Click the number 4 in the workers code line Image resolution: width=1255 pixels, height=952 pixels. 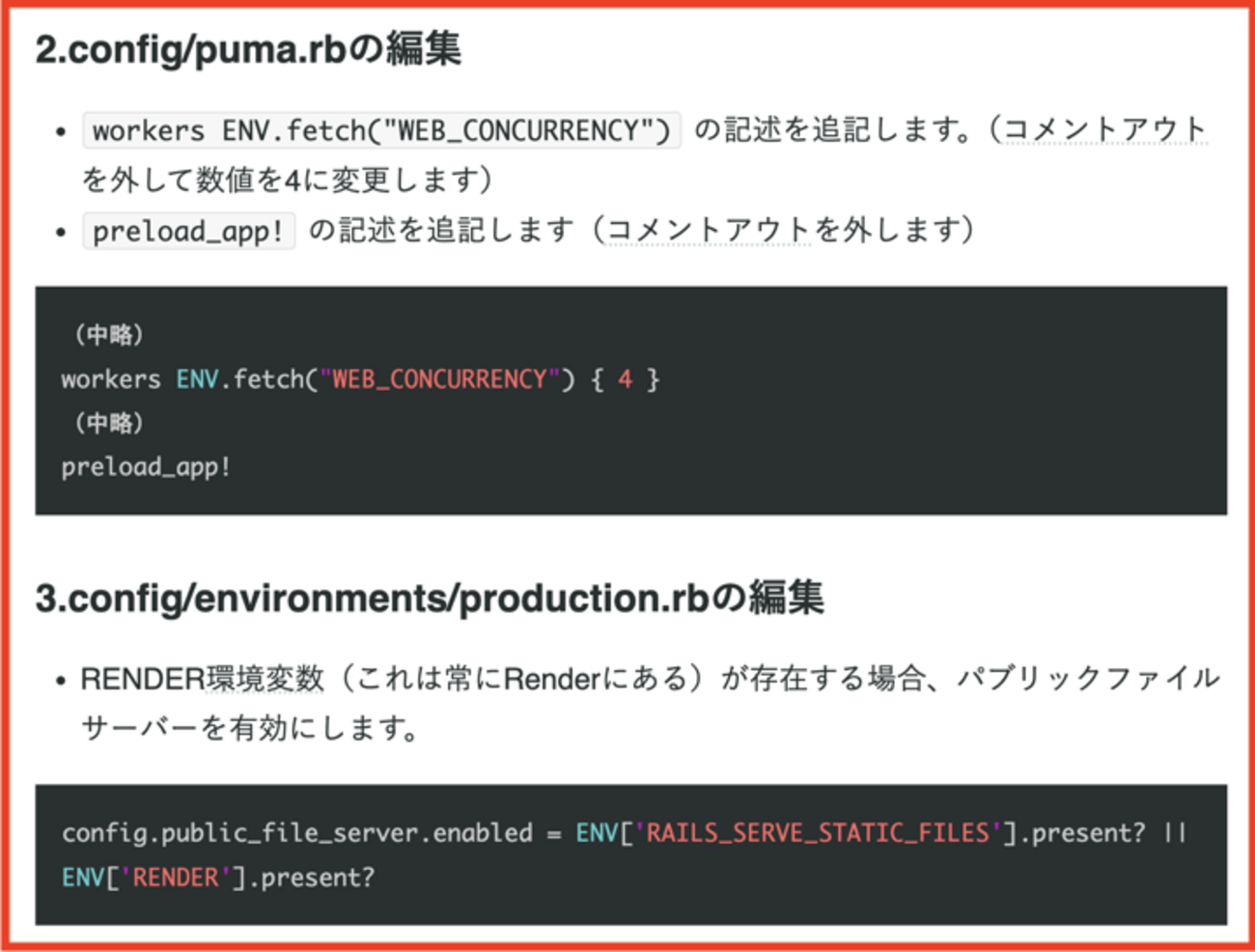(626, 379)
